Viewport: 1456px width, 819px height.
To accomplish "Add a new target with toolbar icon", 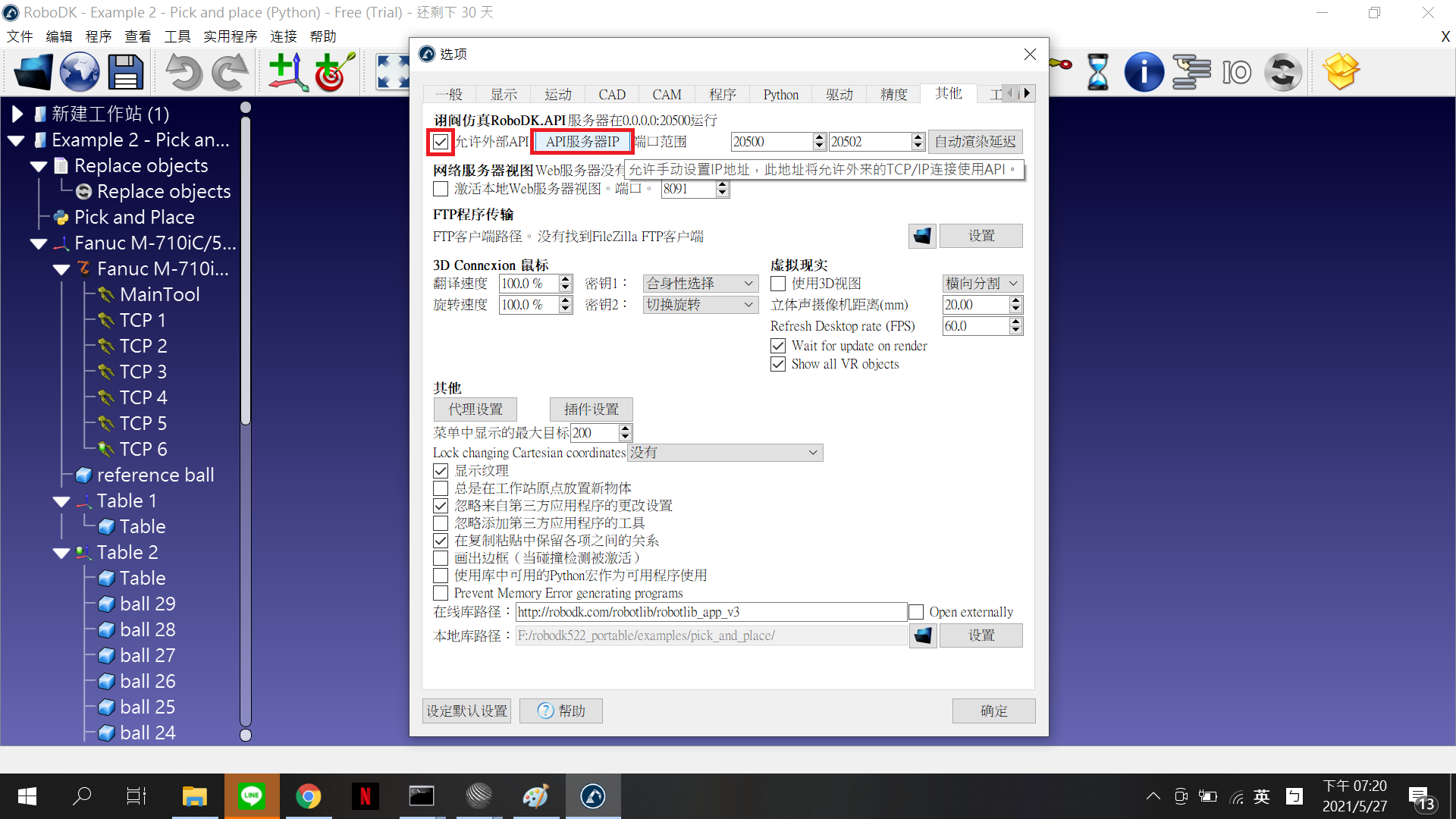I will coord(334,72).
